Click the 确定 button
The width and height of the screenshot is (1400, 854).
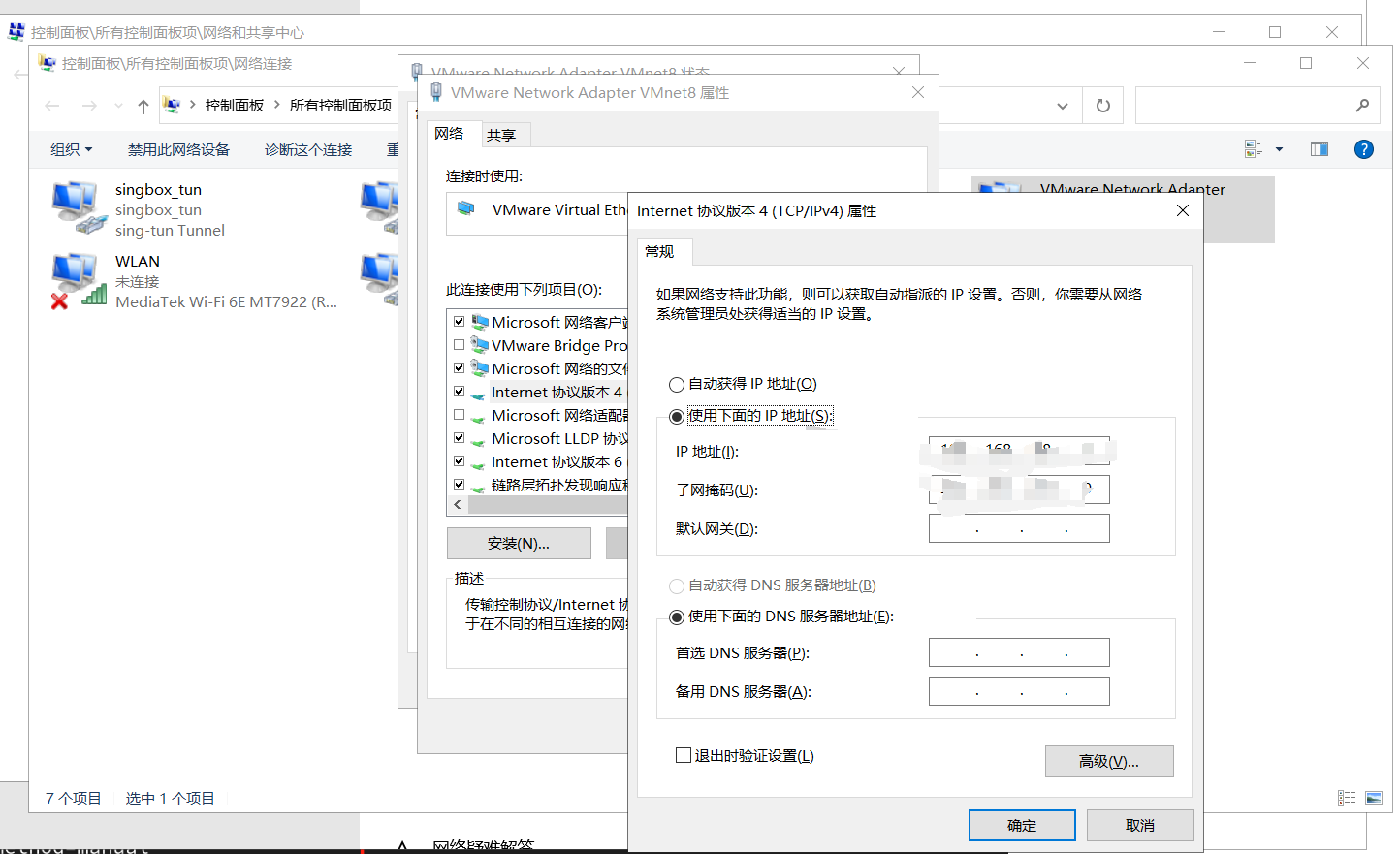pos(1022,825)
